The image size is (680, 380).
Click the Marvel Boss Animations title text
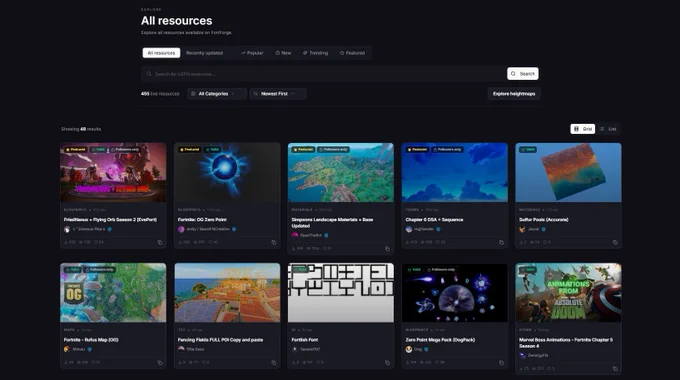click(566, 343)
